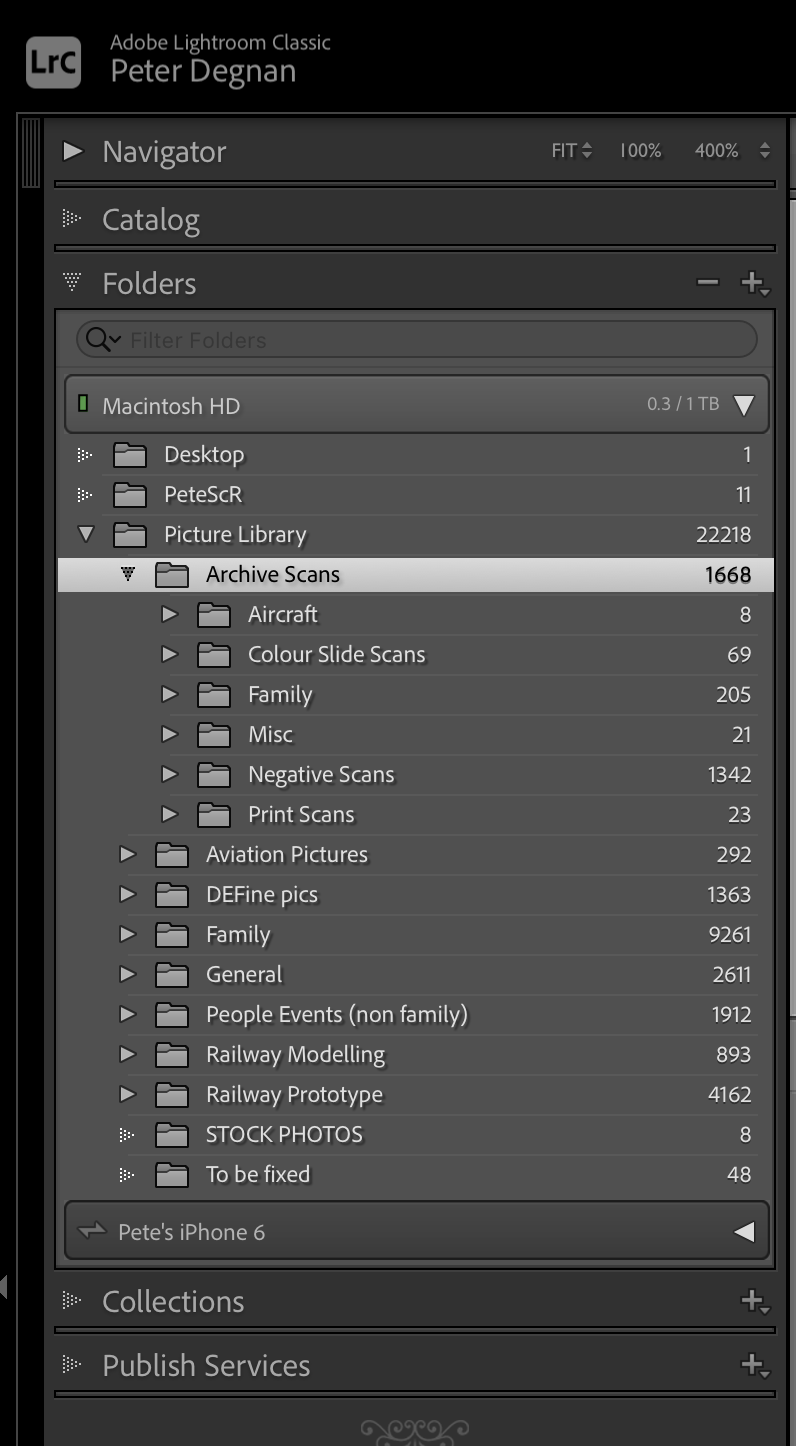Click the plus icon in Publish Services header

[755, 1366]
